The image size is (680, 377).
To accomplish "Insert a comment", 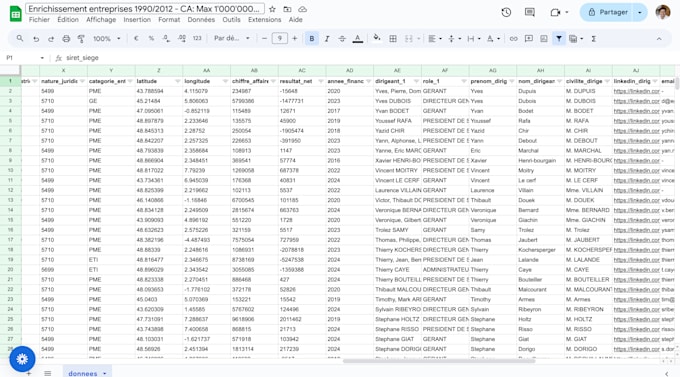I will pos(529,39).
